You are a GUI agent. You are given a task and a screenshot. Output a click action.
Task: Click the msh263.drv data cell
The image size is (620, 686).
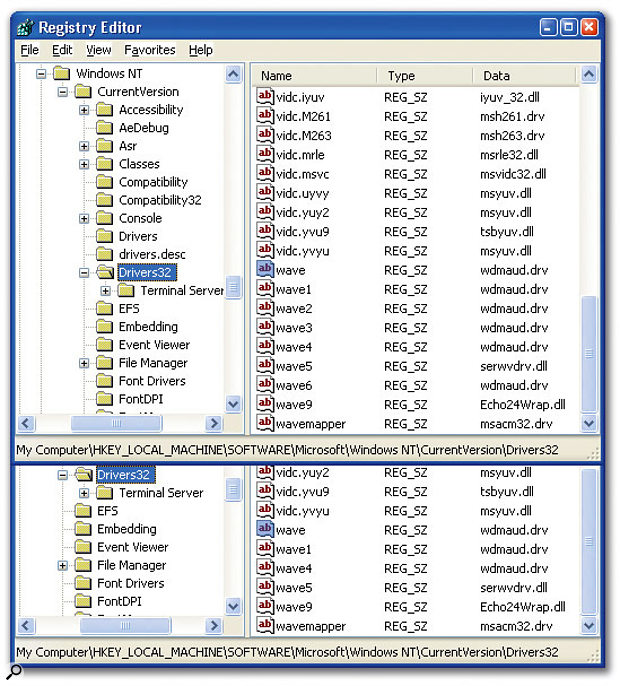(512, 136)
